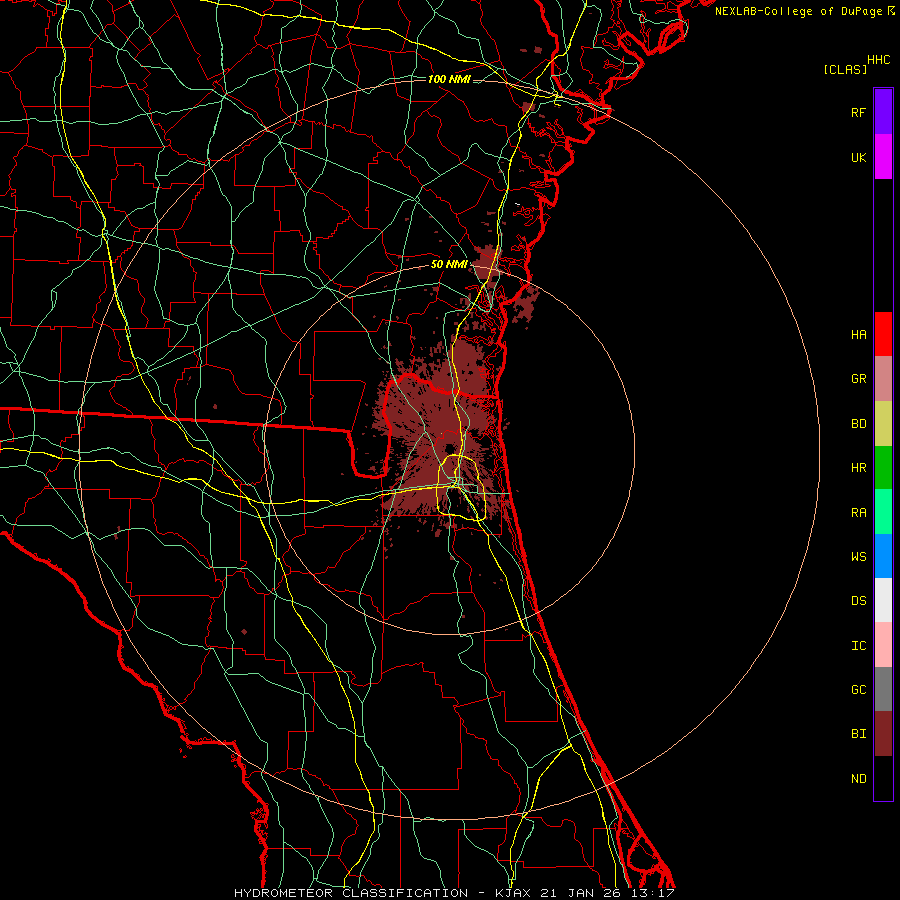The image size is (900, 900).
Task: Pick the WS blue legend swatch
Action: pos(883,556)
